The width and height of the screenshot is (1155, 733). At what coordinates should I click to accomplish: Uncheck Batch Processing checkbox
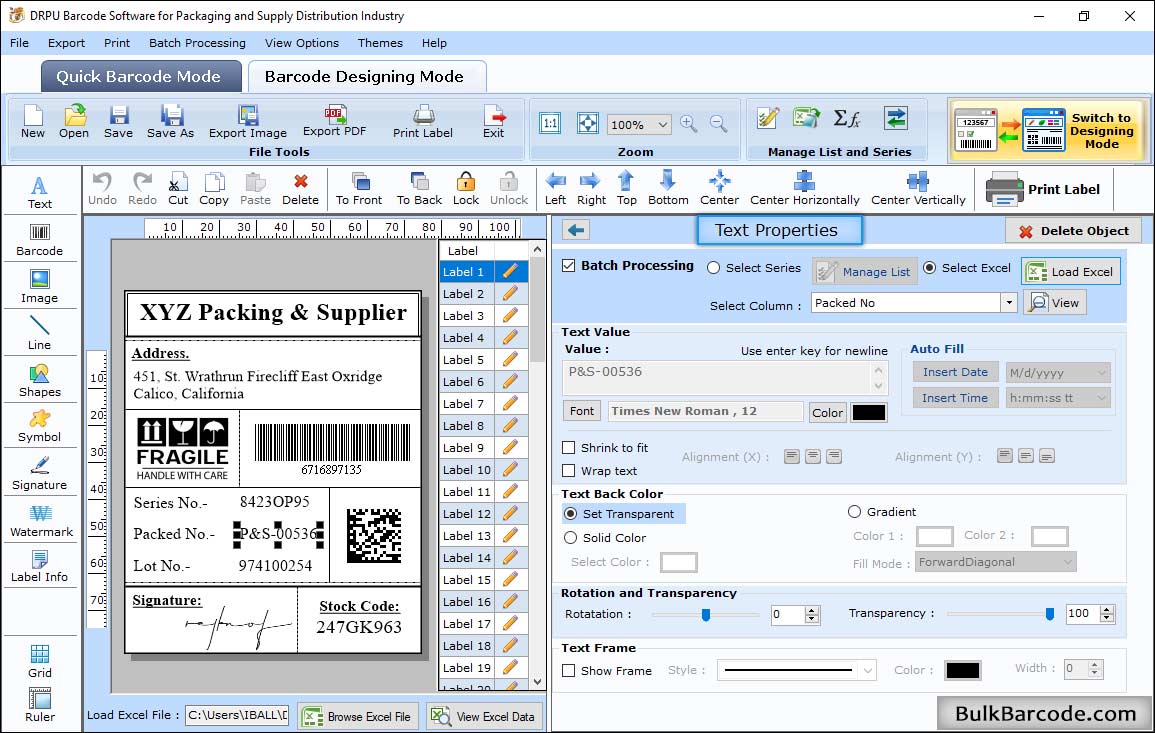coord(569,266)
